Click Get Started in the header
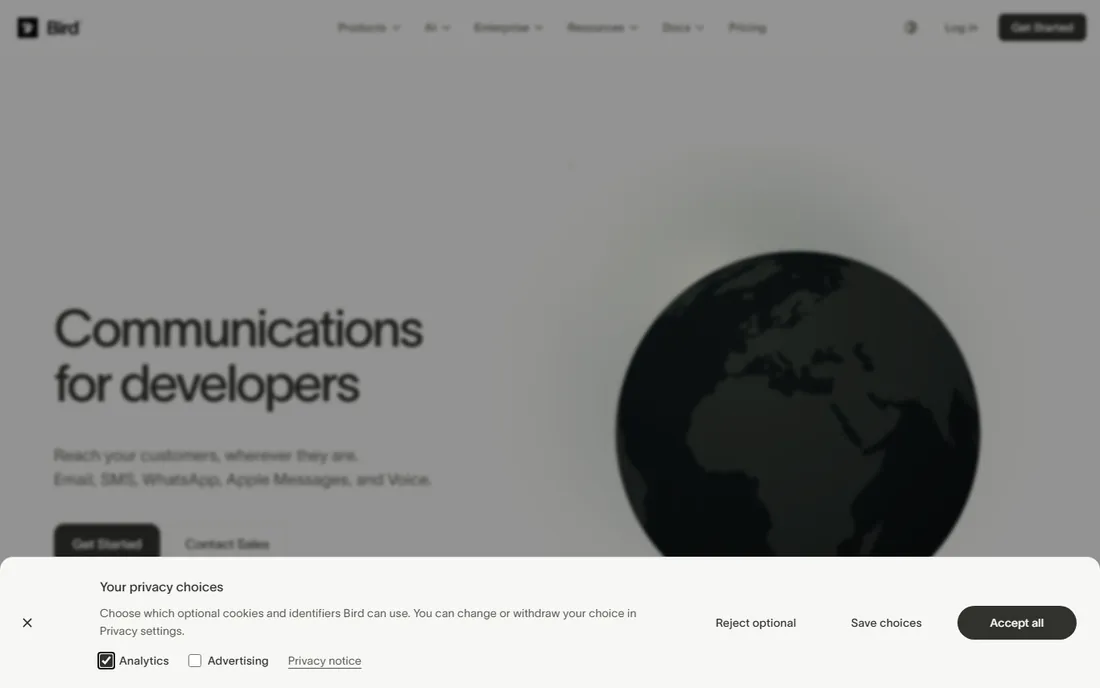The width and height of the screenshot is (1100, 688). pyautogui.click(x=1042, y=27)
